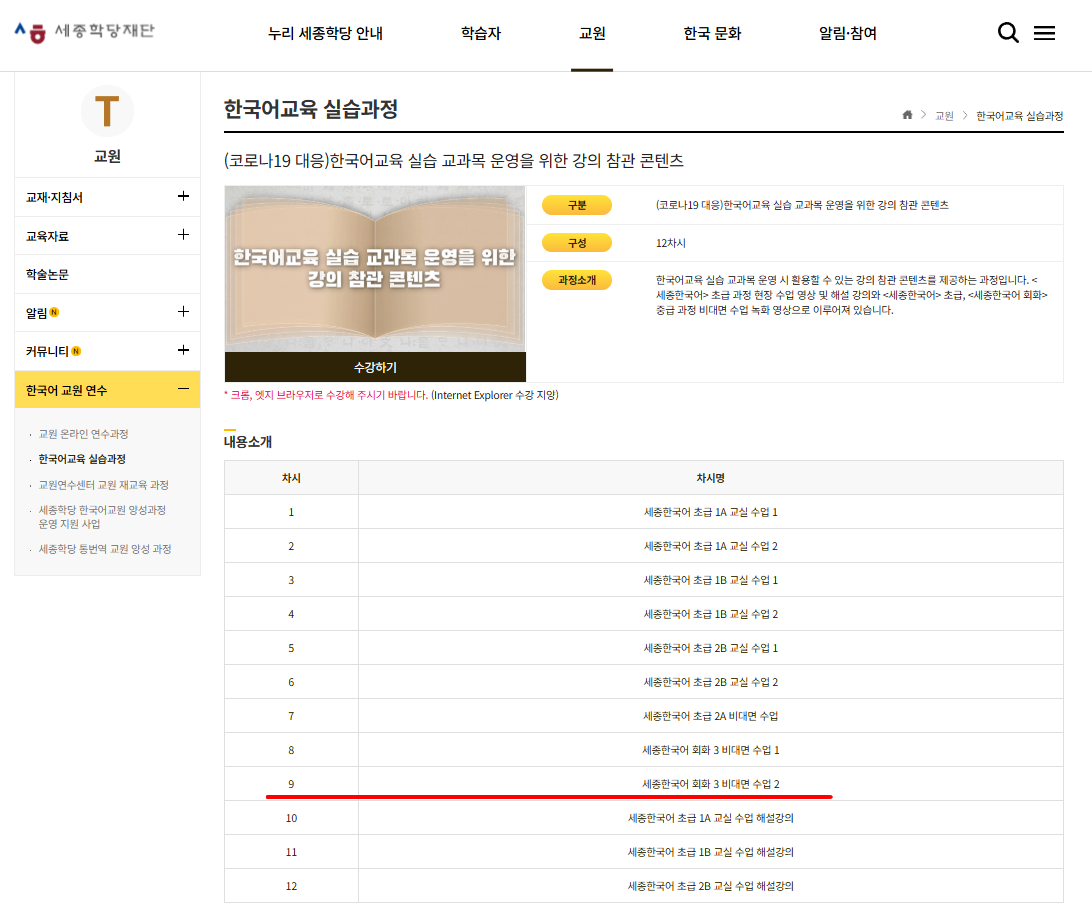Click the 구분 yellow label
The width and height of the screenshot is (1092, 924).
coord(577,205)
